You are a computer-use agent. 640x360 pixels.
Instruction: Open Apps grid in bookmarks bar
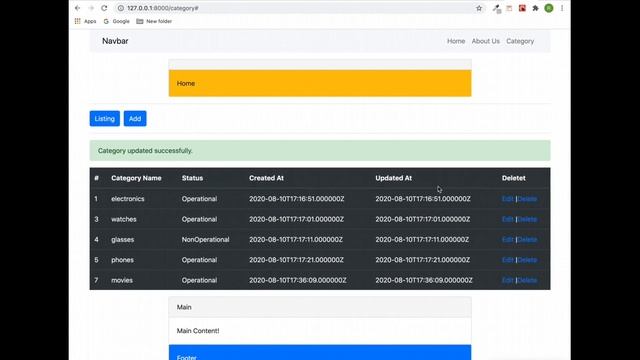pyautogui.click(x=85, y=21)
